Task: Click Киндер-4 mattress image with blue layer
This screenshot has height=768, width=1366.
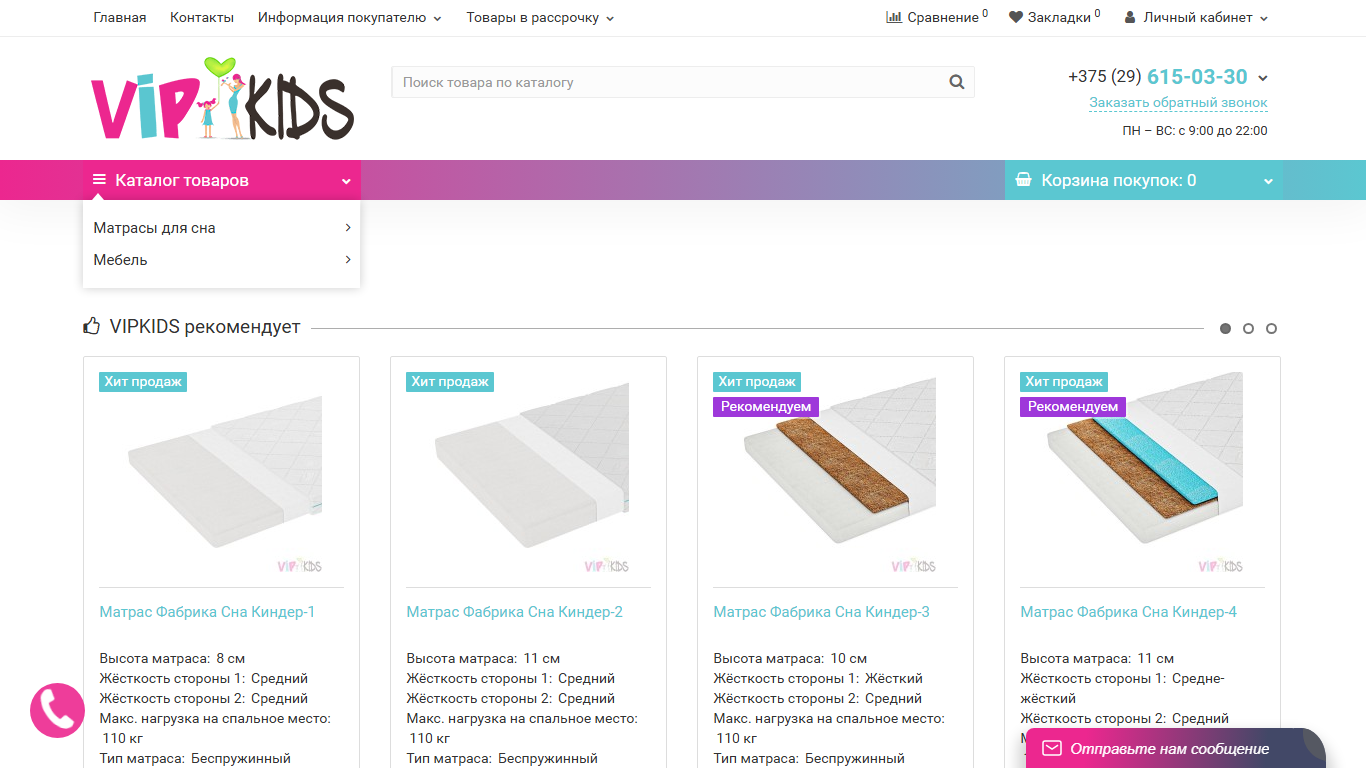Action: click(x=1143, y=473)
